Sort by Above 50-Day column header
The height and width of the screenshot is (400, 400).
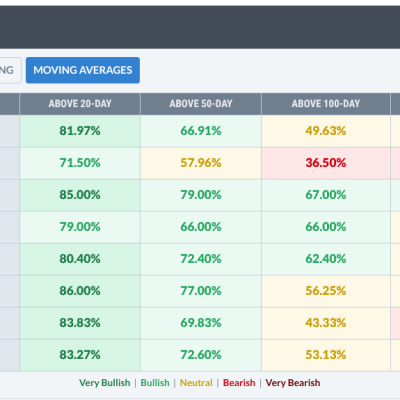(201, 104)
